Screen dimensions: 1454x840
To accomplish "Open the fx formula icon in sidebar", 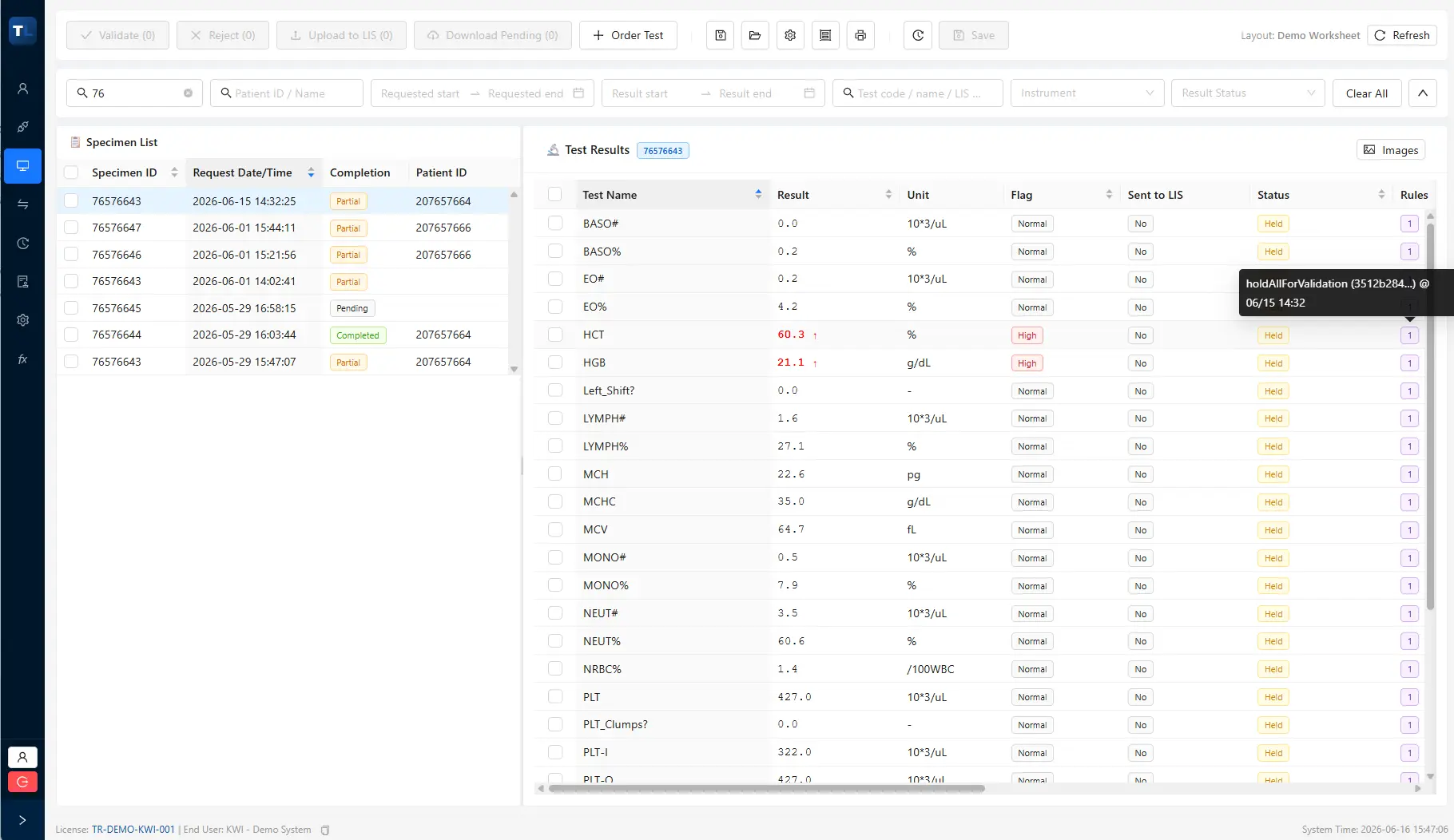I will (22, 359).
